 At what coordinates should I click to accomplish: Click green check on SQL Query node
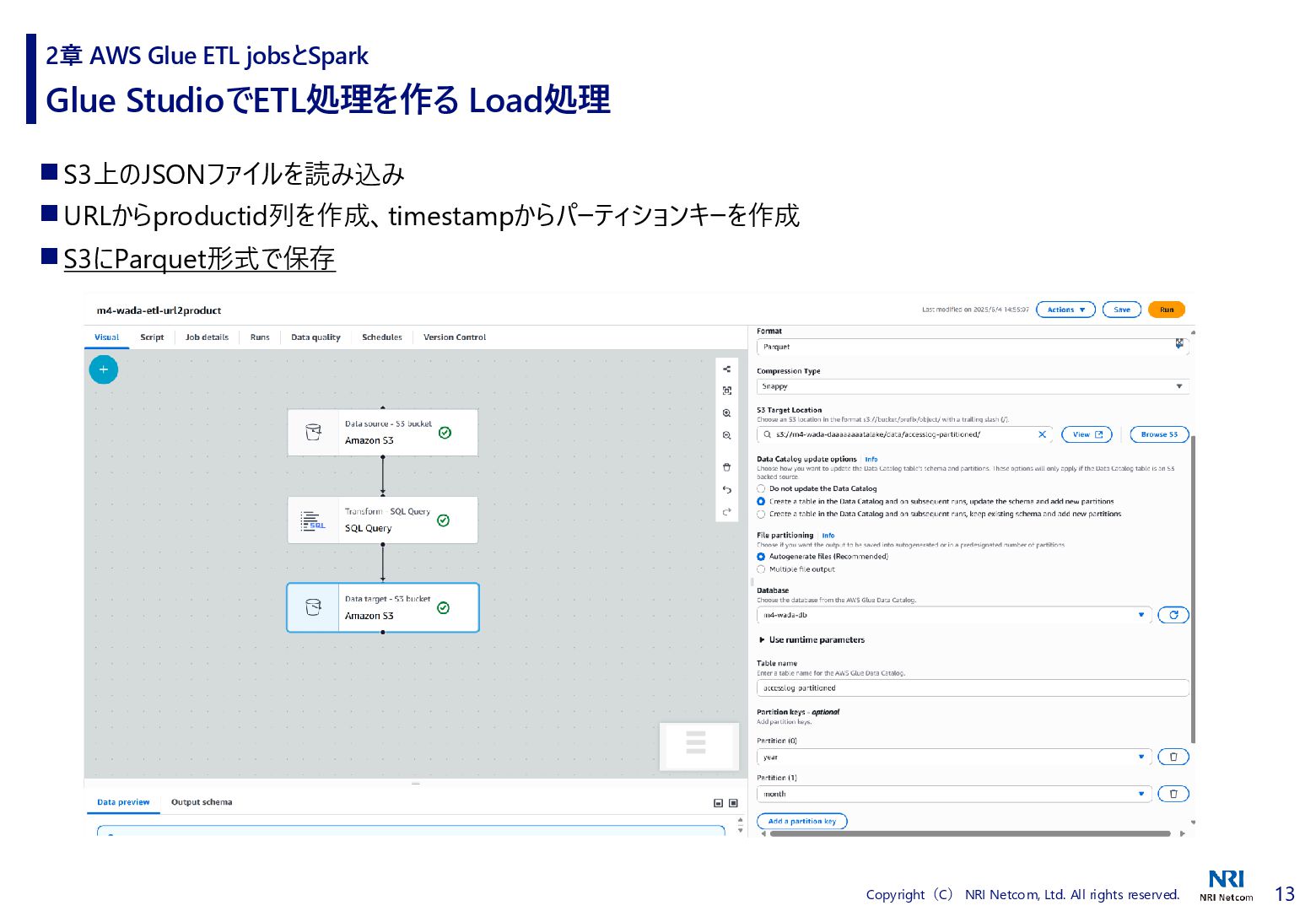(x=444, y=520)
